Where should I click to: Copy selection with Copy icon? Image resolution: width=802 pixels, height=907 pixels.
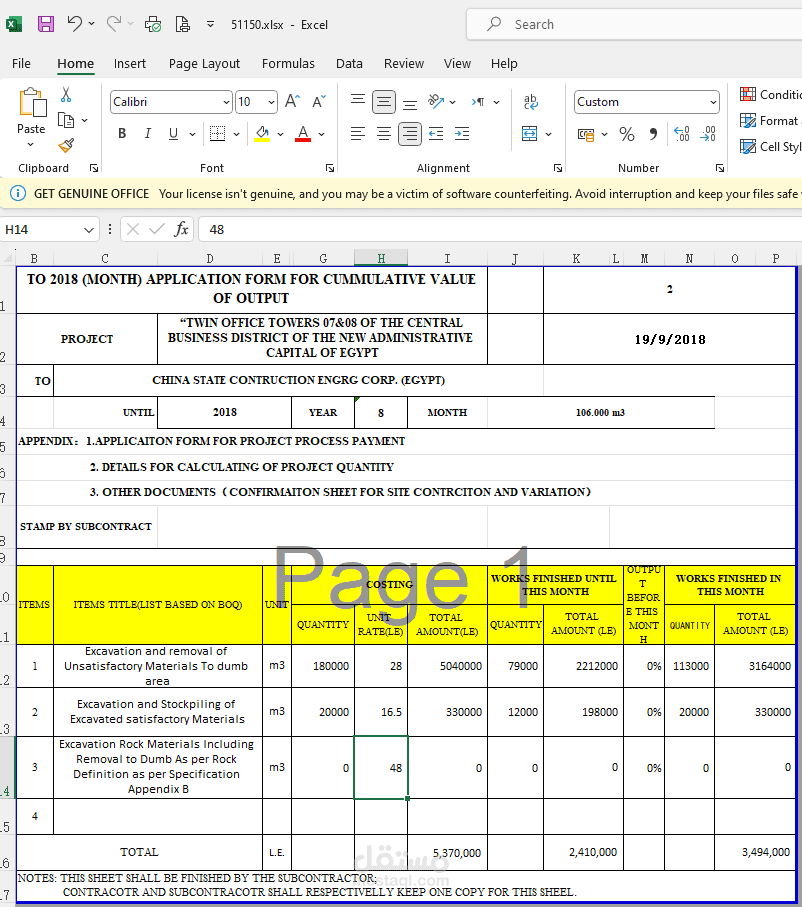(x=66, y=120)
